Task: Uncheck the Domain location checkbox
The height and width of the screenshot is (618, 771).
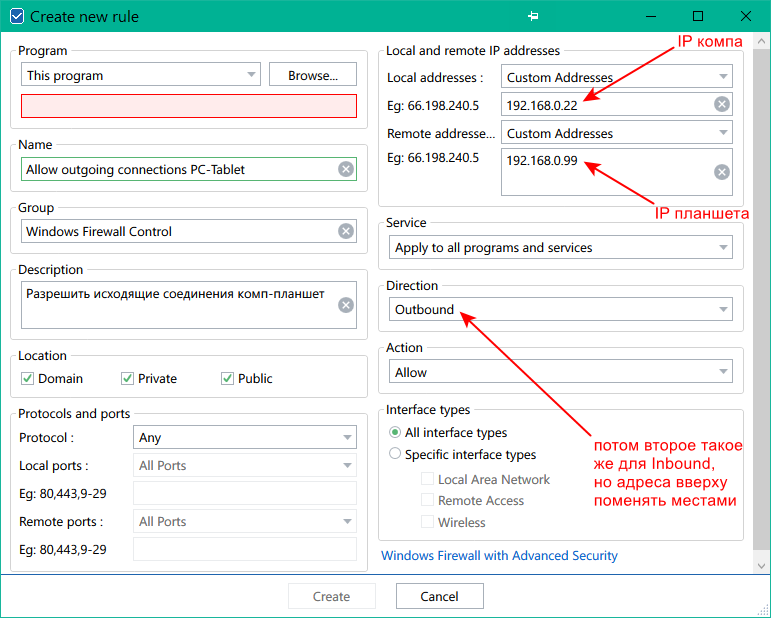Action: point(28,379)
